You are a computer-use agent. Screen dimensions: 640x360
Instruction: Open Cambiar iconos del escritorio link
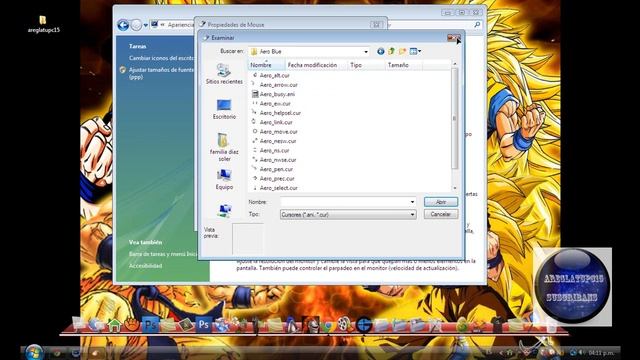tap(162, 58)
